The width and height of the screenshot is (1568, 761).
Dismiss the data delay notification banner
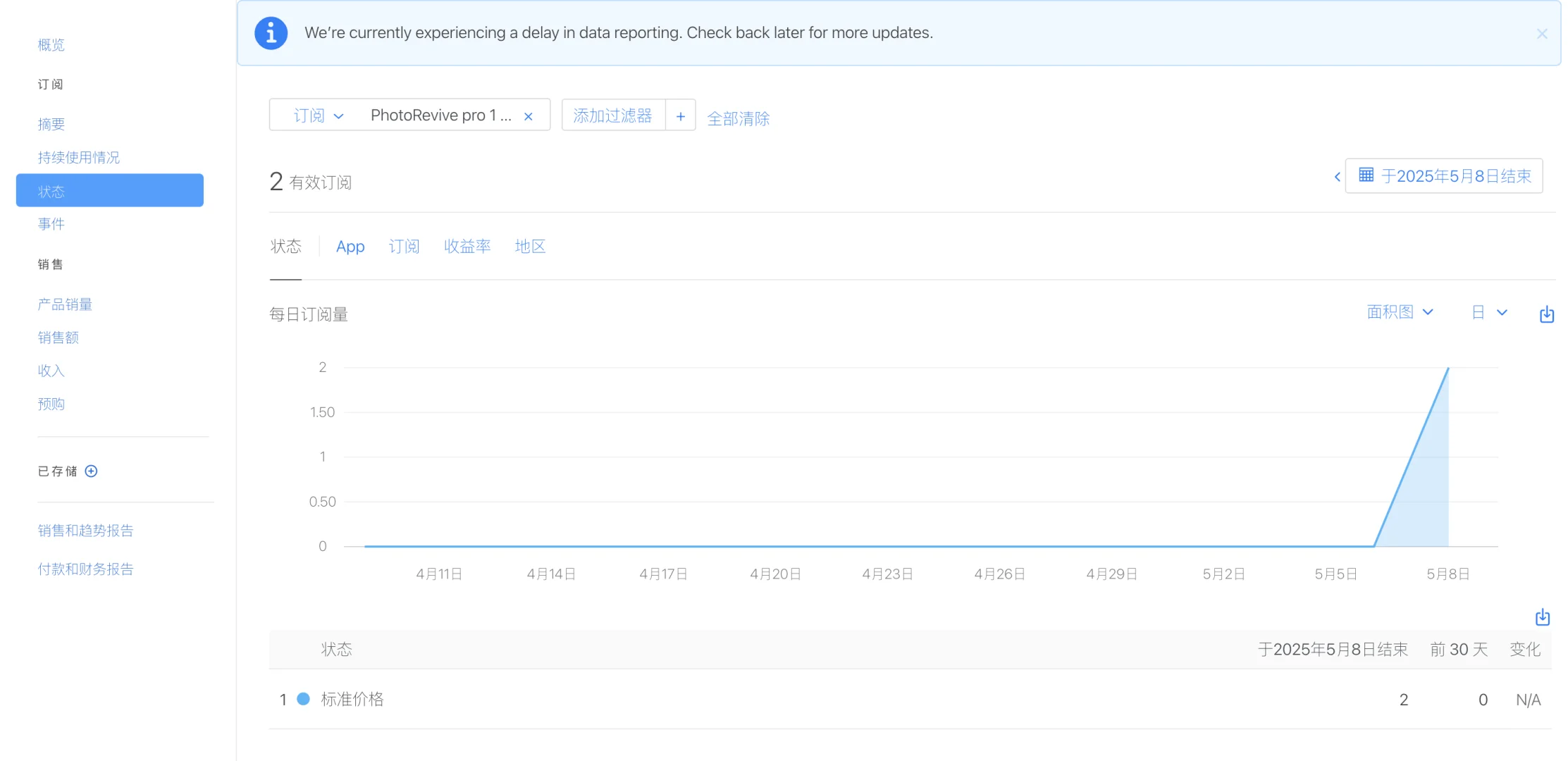pyautogui.click(x=1541, y=34)
